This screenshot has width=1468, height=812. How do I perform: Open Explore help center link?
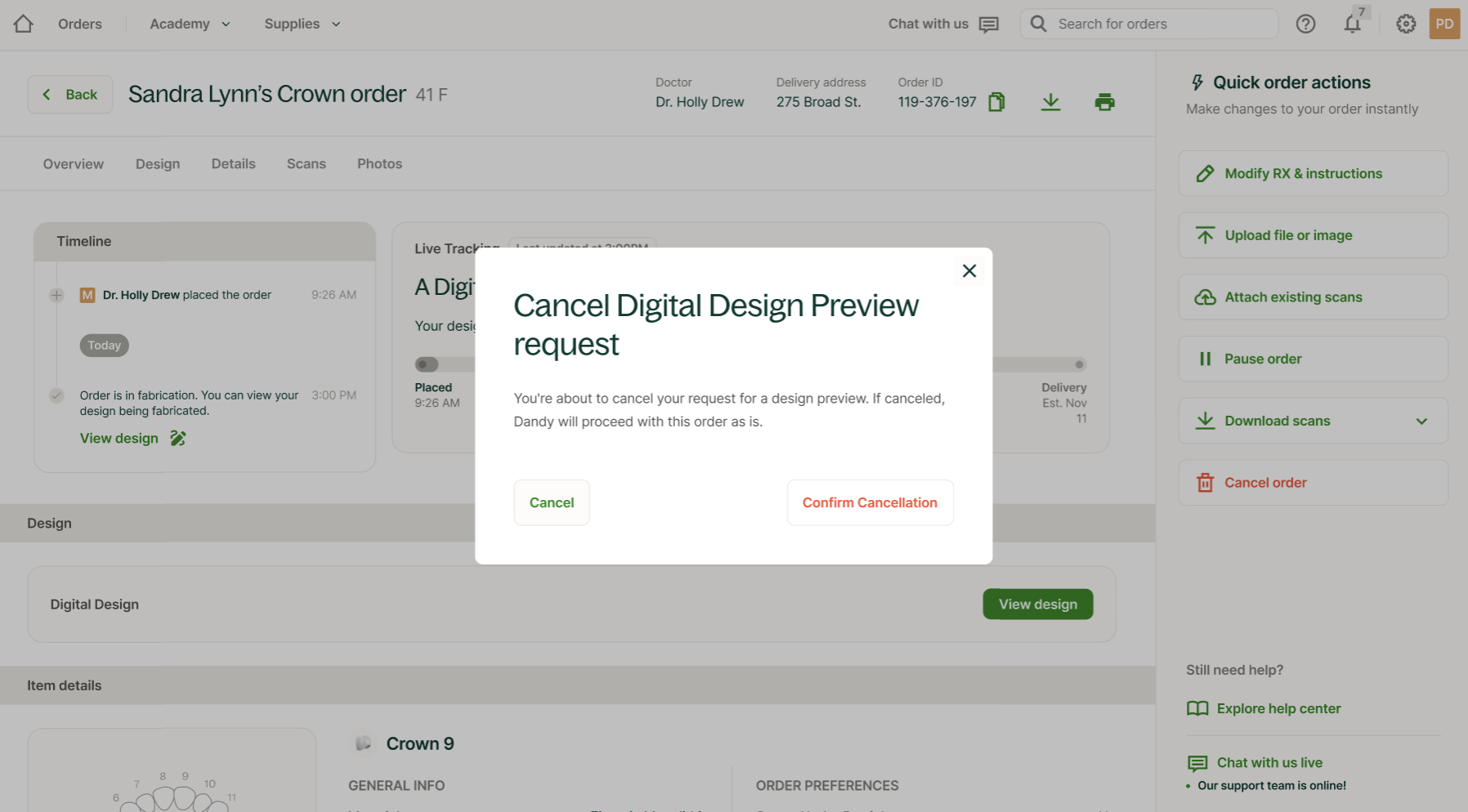click(x=1278, y=709)
